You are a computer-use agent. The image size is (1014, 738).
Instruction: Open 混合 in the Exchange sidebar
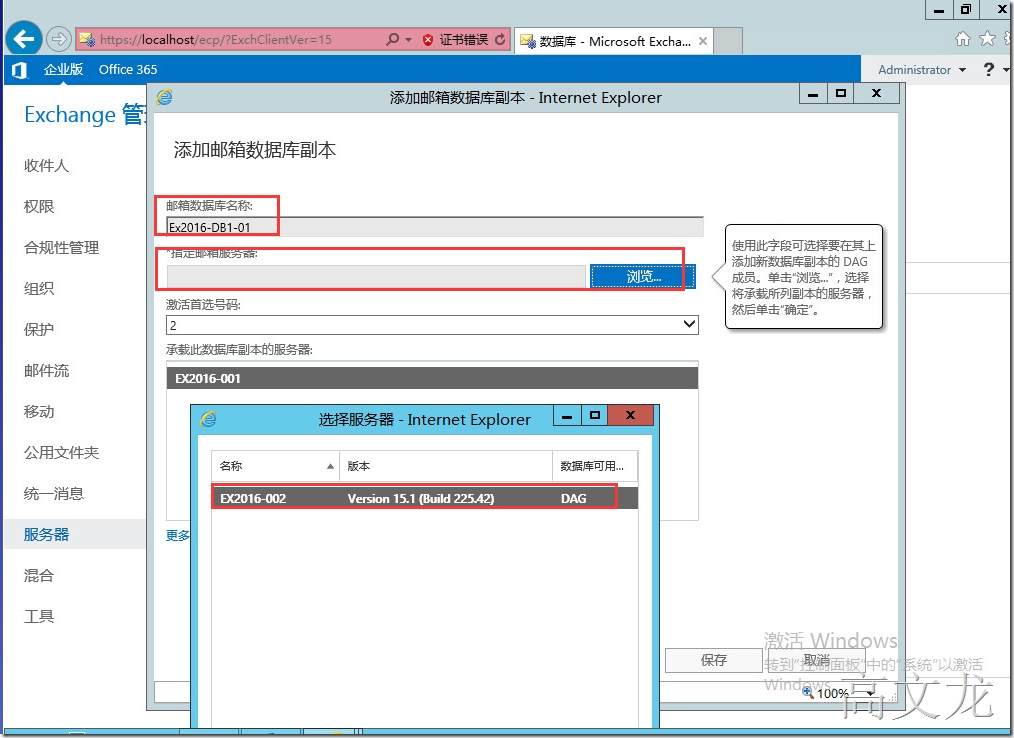click(x=39, y=576)
